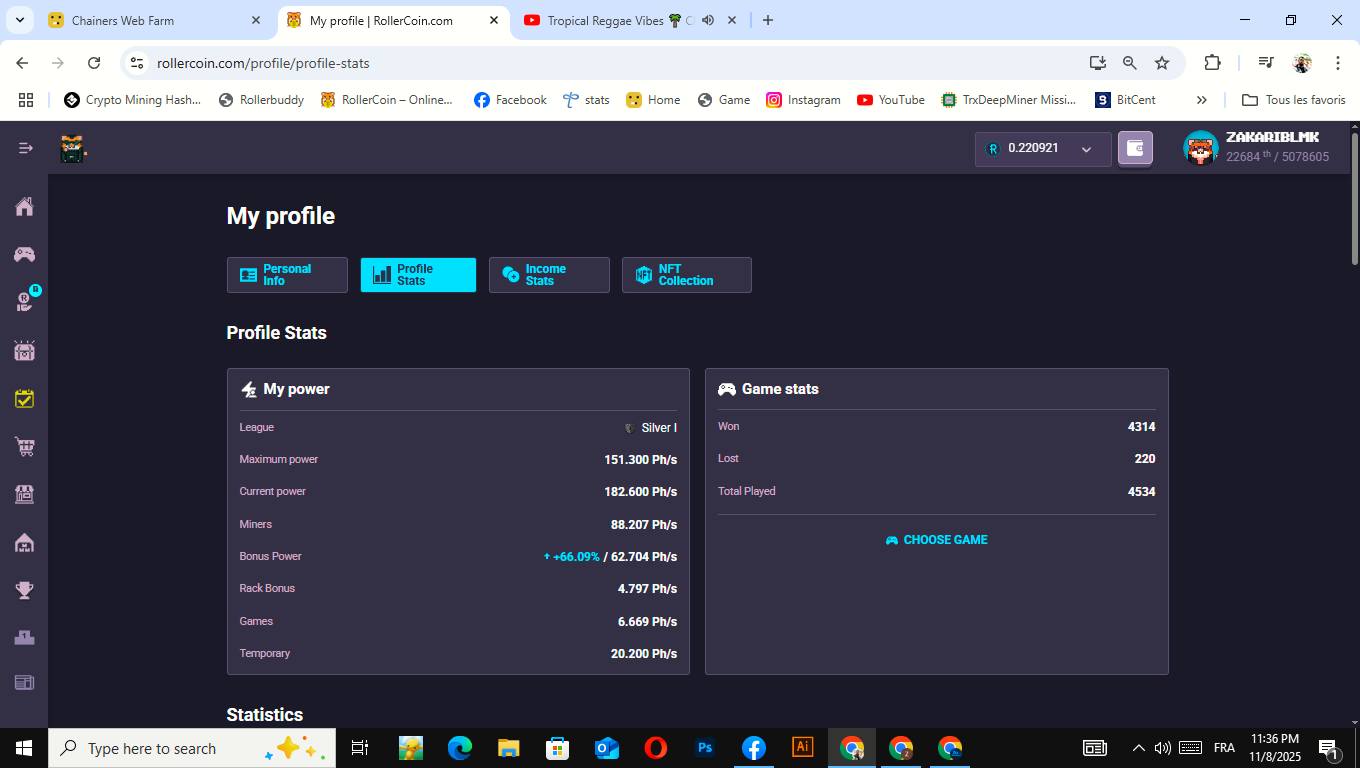Open the trophy icon in sidebar
This screenshot has height=768, width=1360.
pyautogui.click(x=24, y=590)
